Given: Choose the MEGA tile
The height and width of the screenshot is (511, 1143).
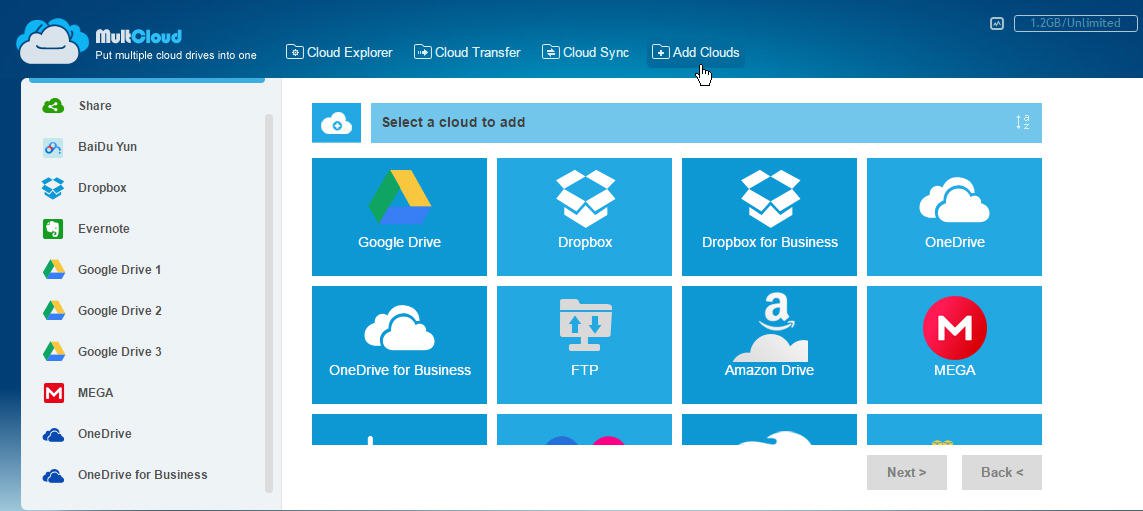Looking at the screenshot, I should coord(954,345).
